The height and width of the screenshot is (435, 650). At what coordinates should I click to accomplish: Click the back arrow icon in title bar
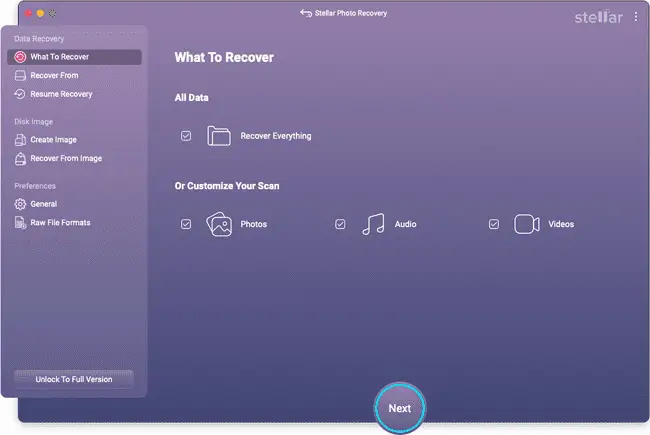(x=306, y=13)
